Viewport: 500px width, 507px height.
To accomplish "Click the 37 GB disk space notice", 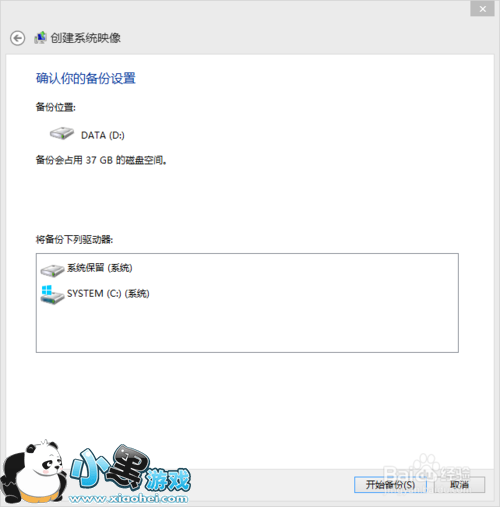I will [x=101, y=160].
